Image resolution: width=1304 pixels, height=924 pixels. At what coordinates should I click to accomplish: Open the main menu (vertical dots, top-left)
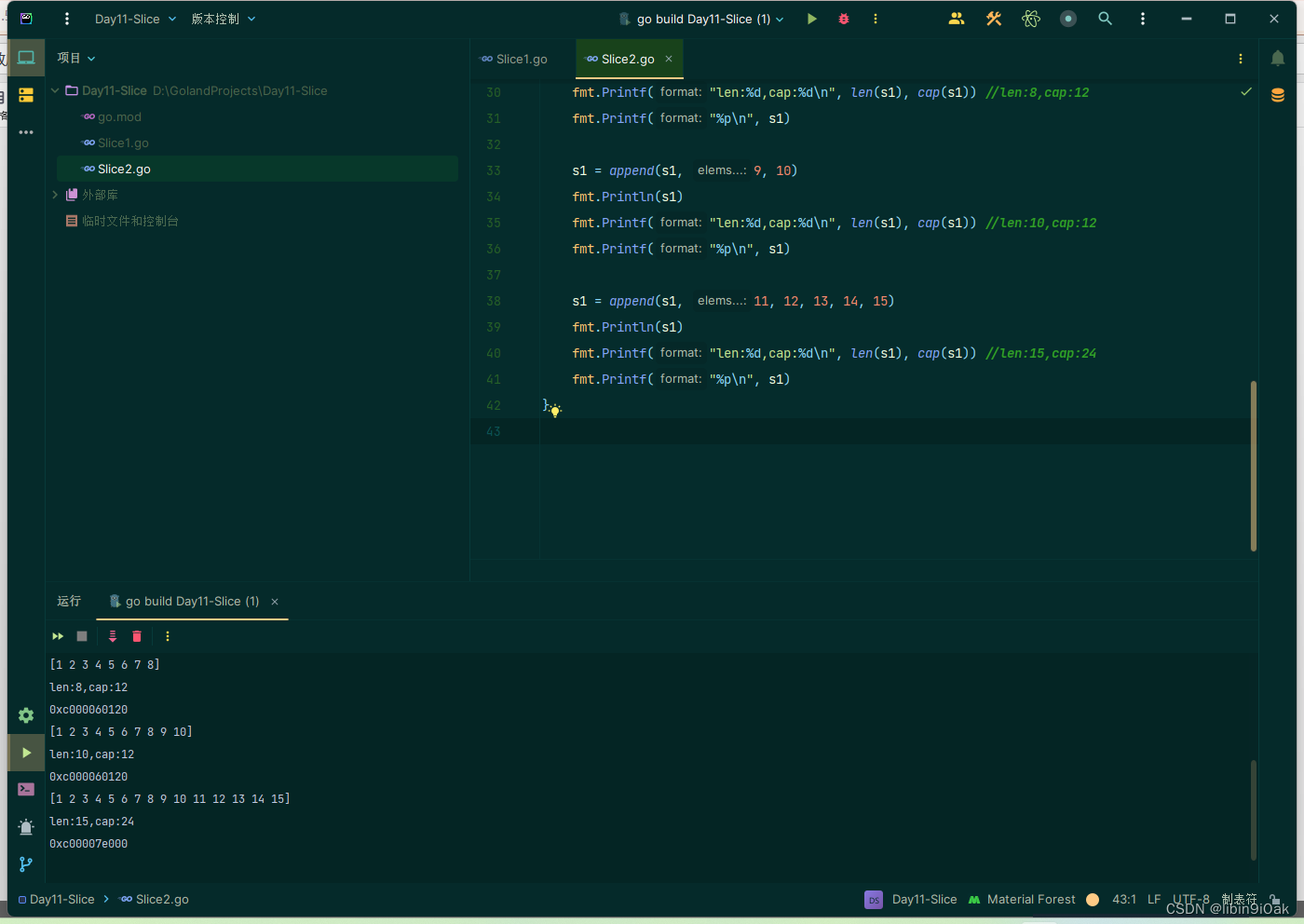[66, 19]
